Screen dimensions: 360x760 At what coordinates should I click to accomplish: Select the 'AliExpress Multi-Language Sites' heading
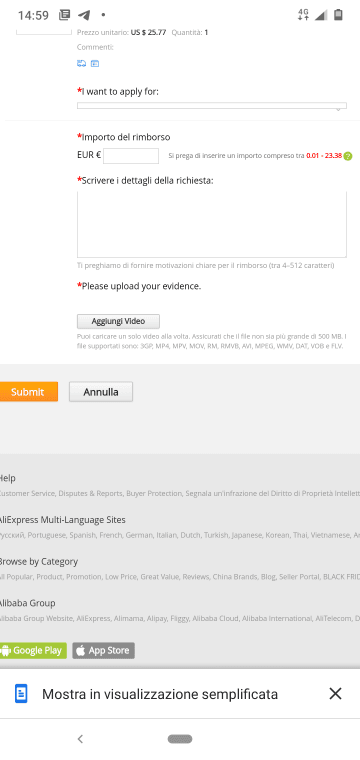62,520
